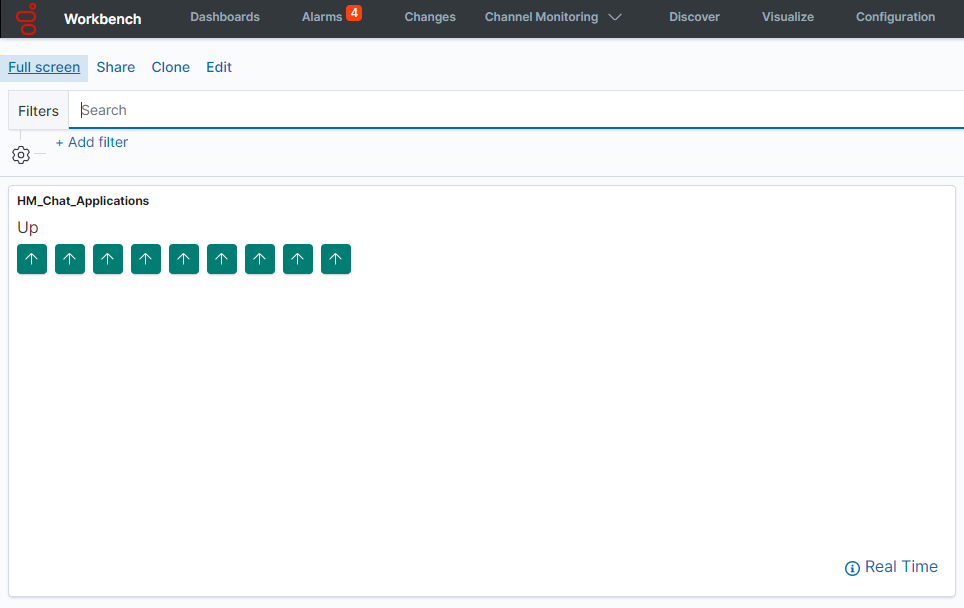The width and height of the screenshot is (964, 608).
Task: Click the Genesys Workbench logo icon
Action: [27, 18]
